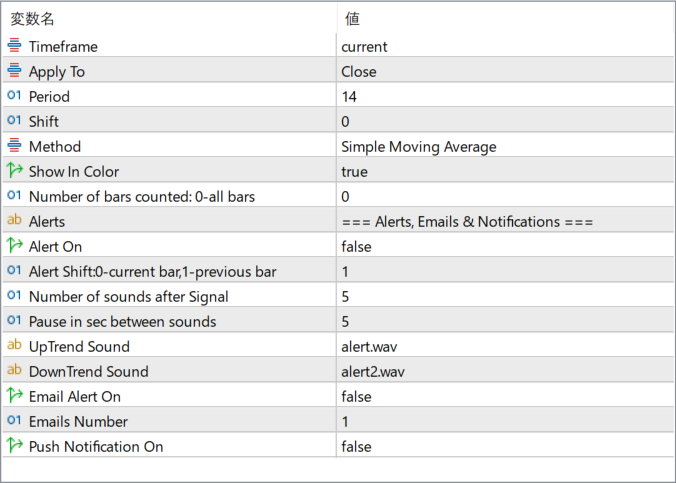This screenshot has width=676, height=483.
Task: Click the 'ab' icon beside UpTrend Sound
Action: pos(14,345)
